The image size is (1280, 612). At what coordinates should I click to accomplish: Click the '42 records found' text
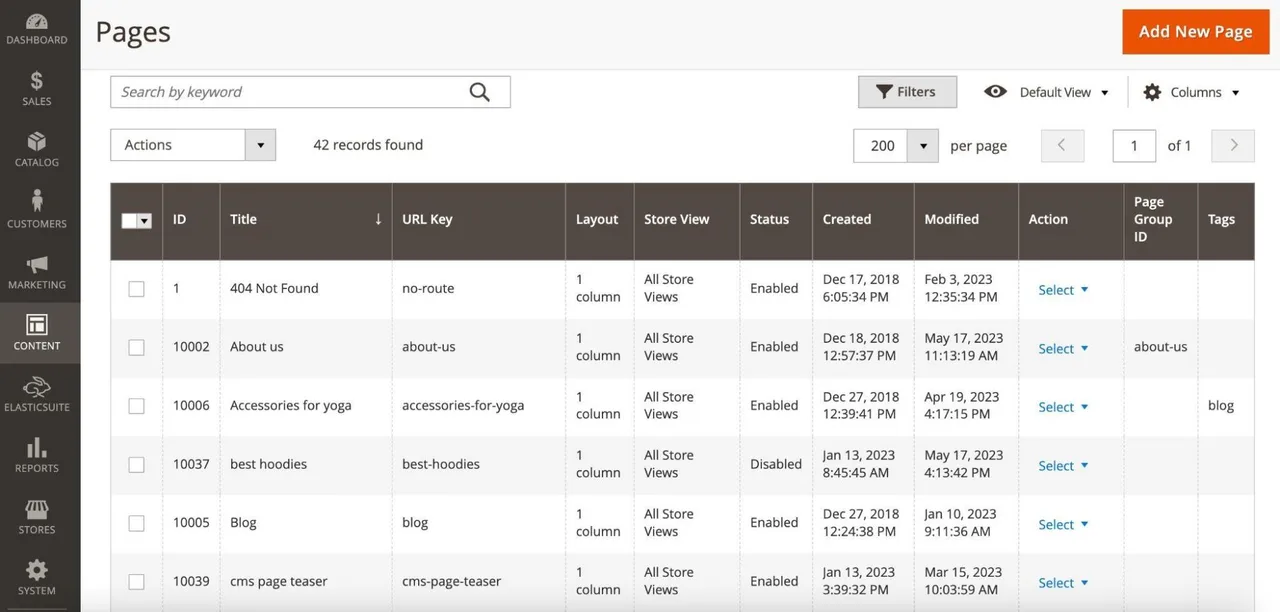click(368, 145)
